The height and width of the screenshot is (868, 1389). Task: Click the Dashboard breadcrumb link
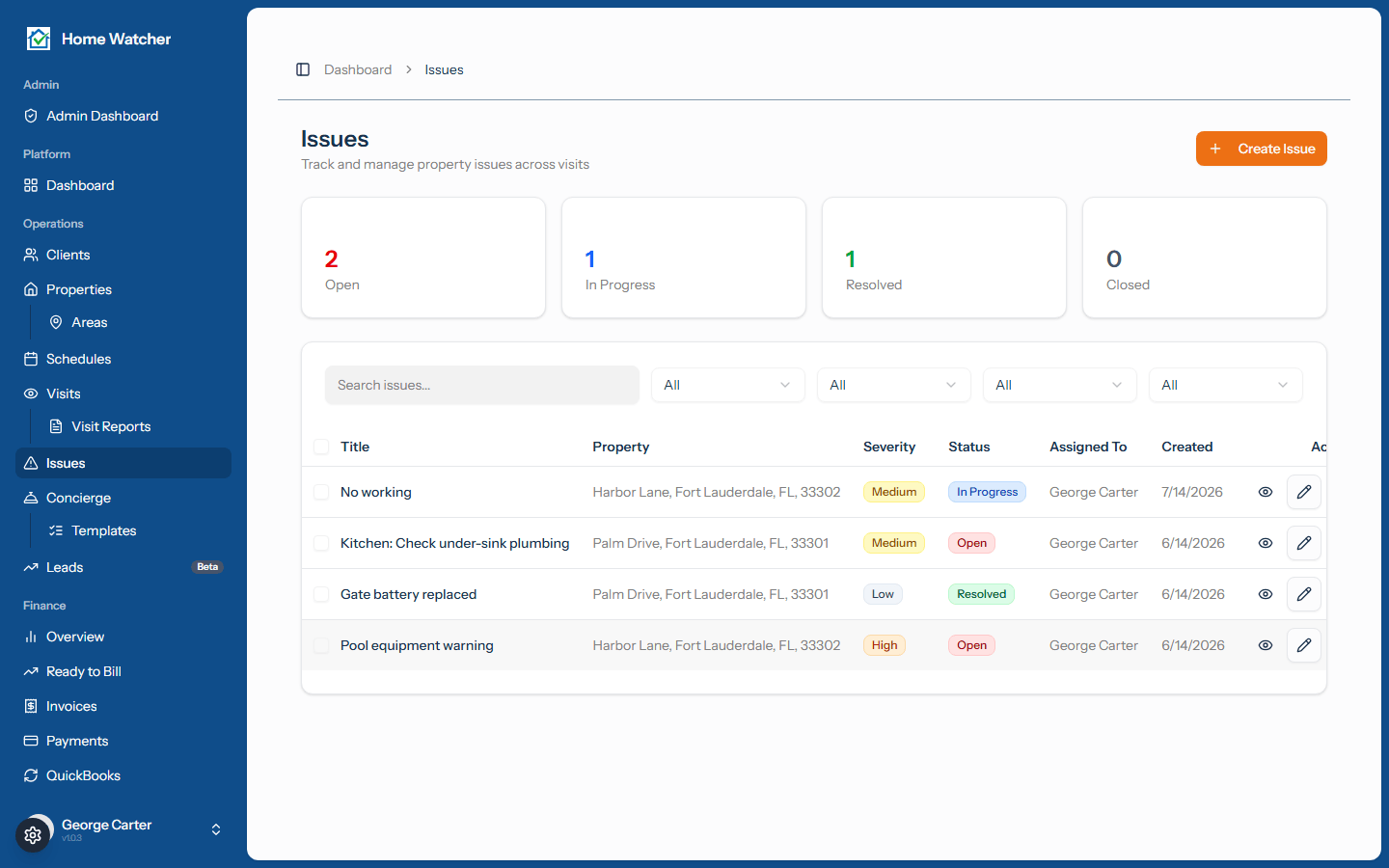coord(358,69)
